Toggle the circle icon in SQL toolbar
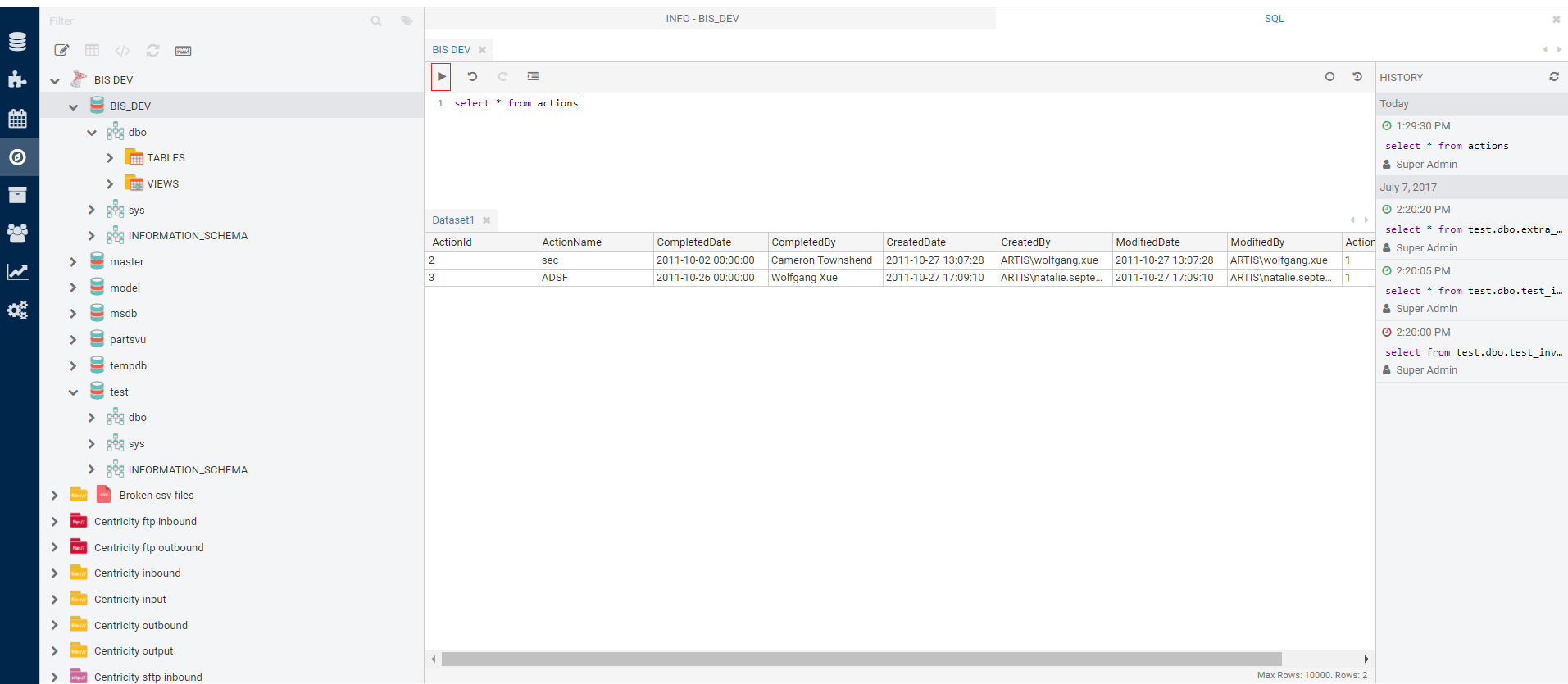This screenshot has width=1568, height=684. (x=1329, y=77)
